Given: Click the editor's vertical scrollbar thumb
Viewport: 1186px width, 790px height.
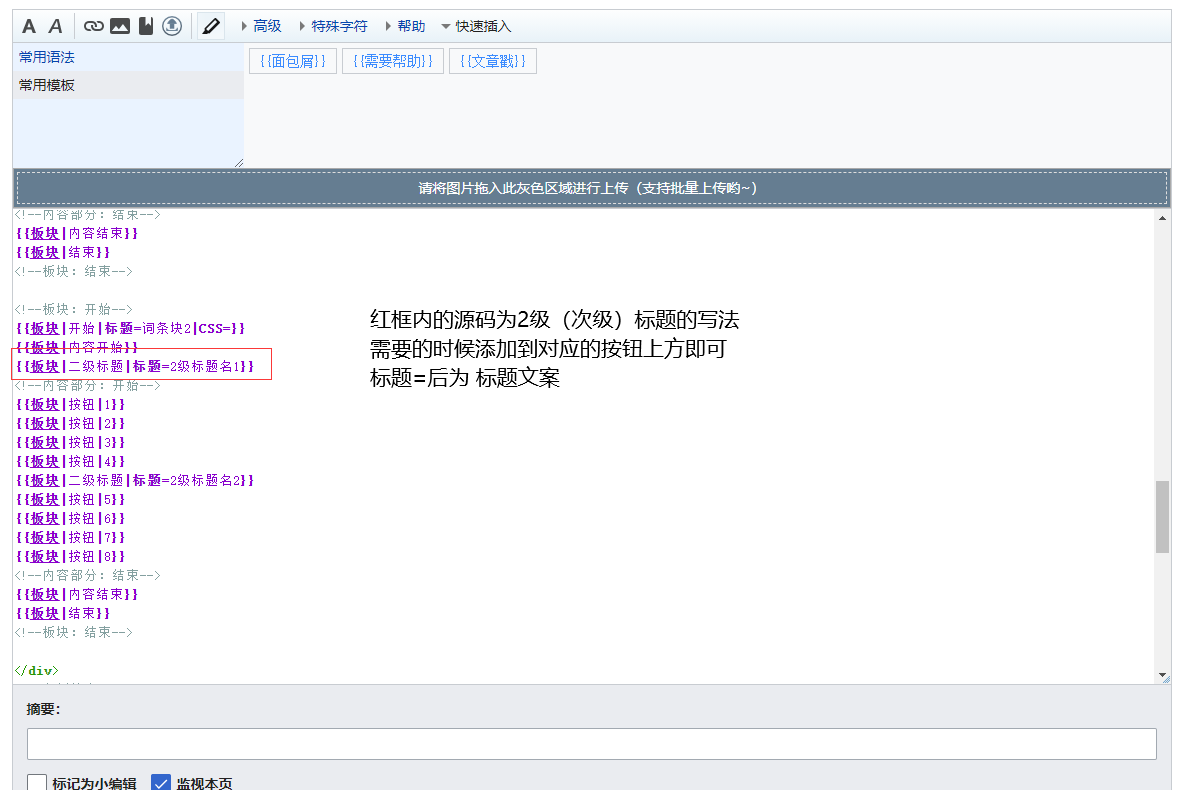Looking at the screenshot, I should (x=1162, y=516).
